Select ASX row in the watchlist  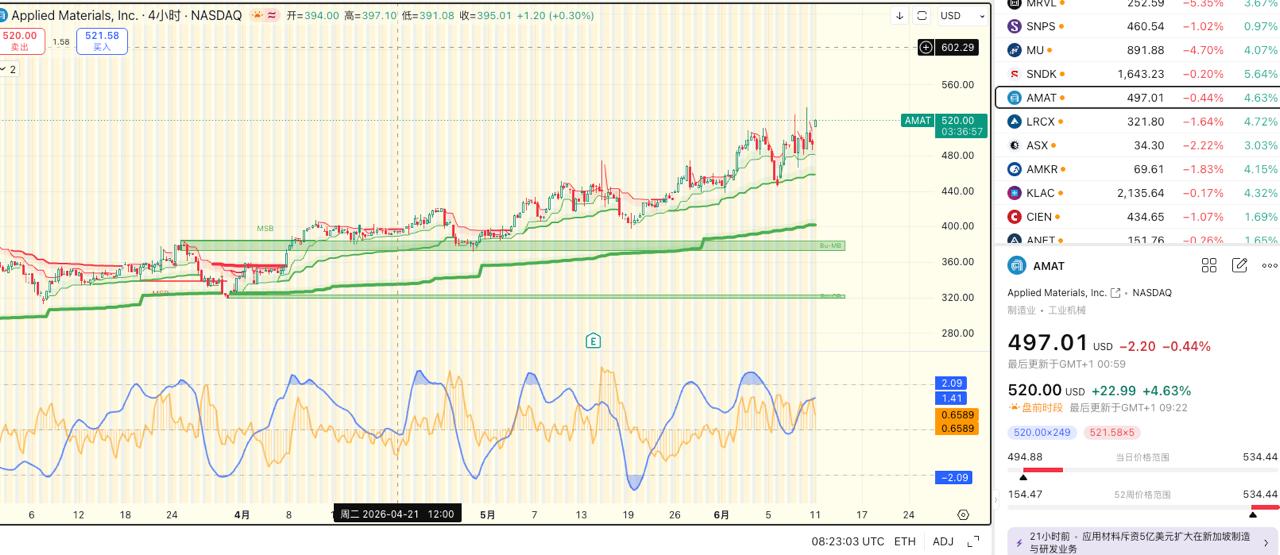(1137, 146)
